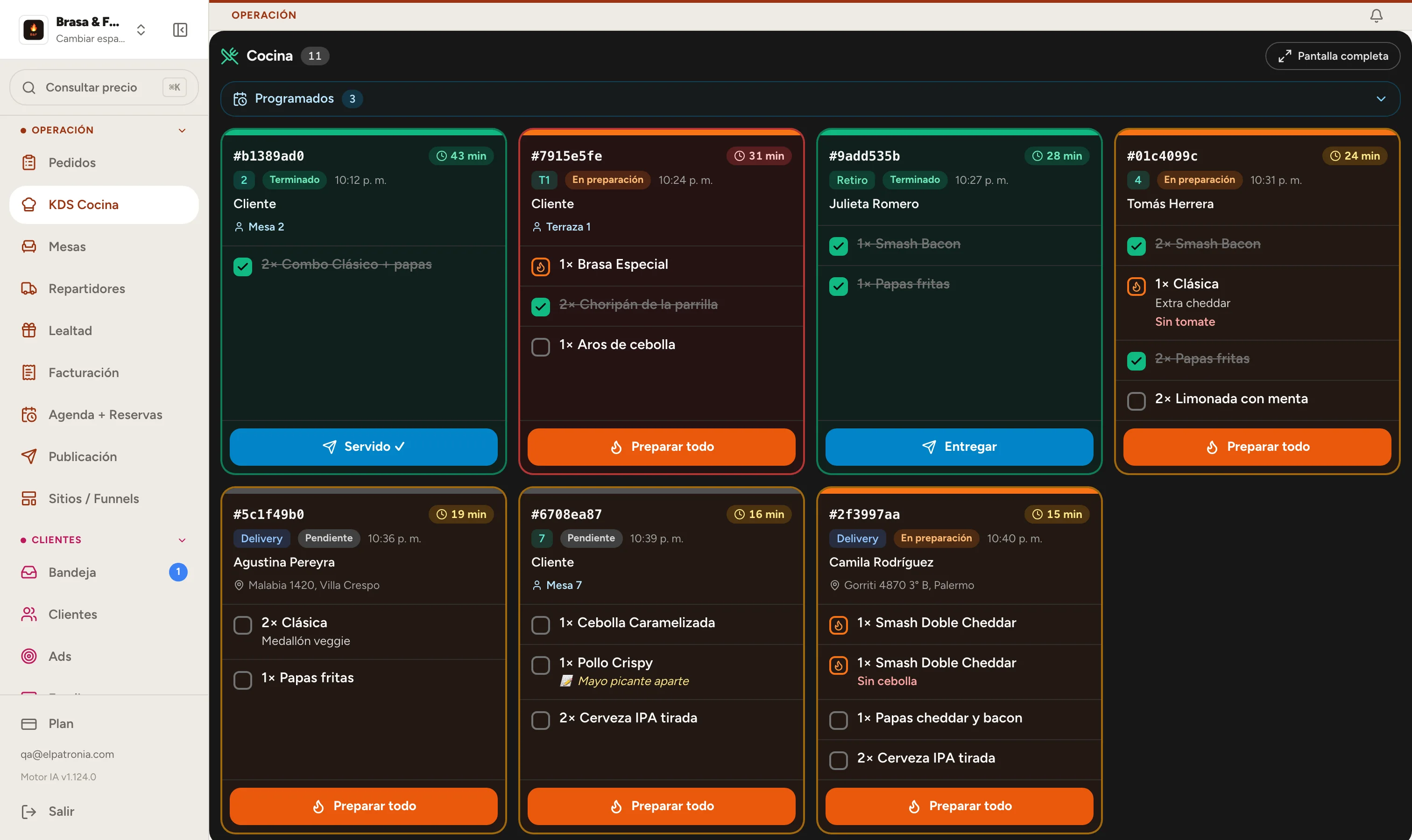Click clock icon in the 43 min badge
This screenshot has height=840, width=1412.
(x=441, y=156)
